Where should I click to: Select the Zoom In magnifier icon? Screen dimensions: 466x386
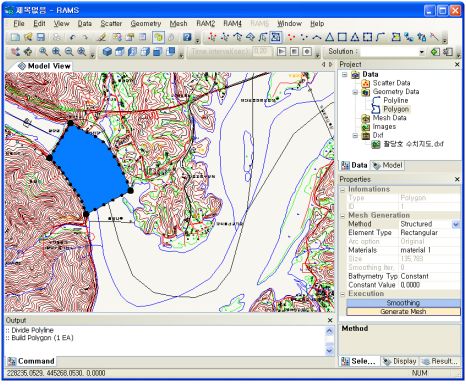point(56,52)
